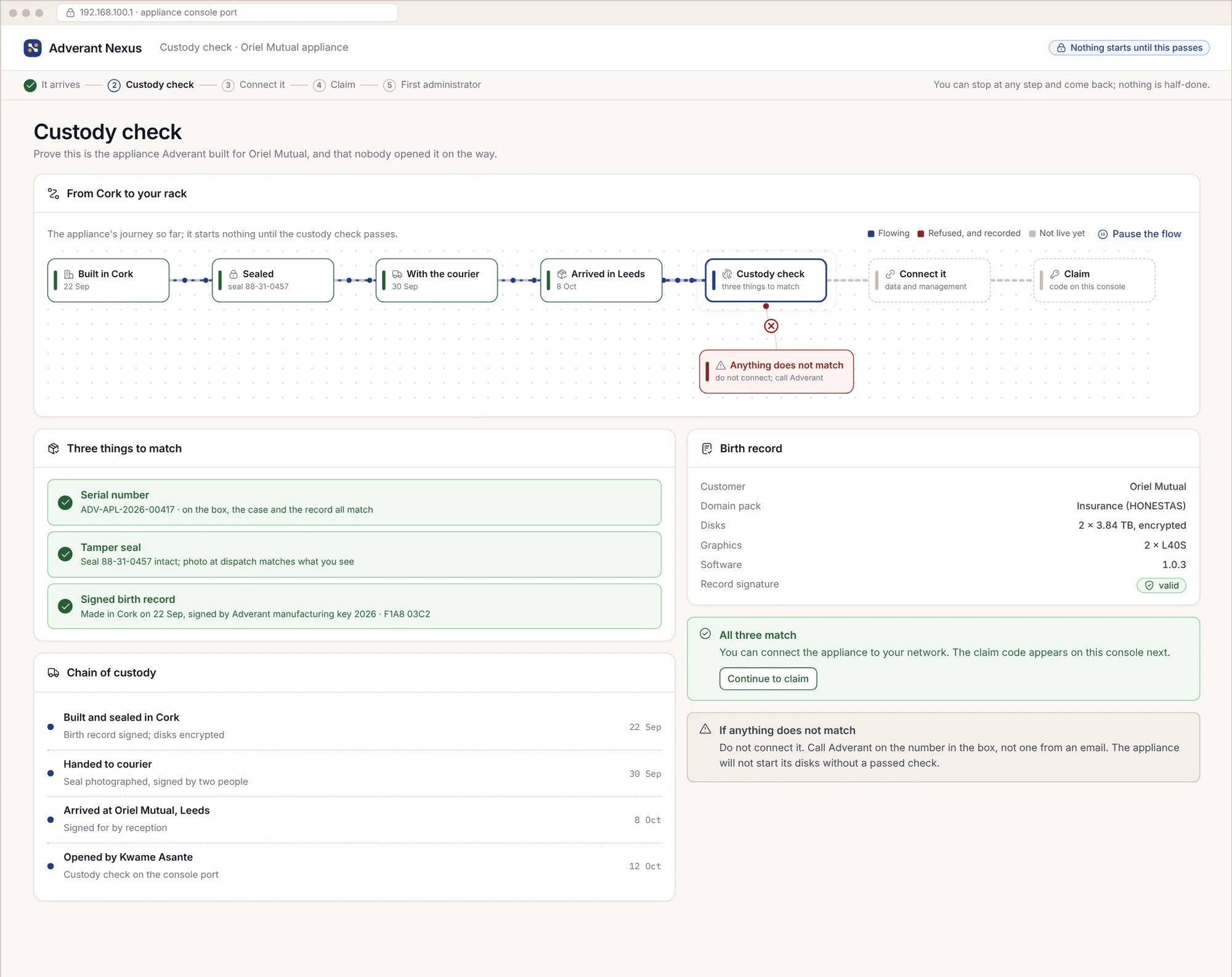Click the red Refused, and recorded legend swatch
Viewport: 1232px width, 977px height.
(x=921, y=234)
